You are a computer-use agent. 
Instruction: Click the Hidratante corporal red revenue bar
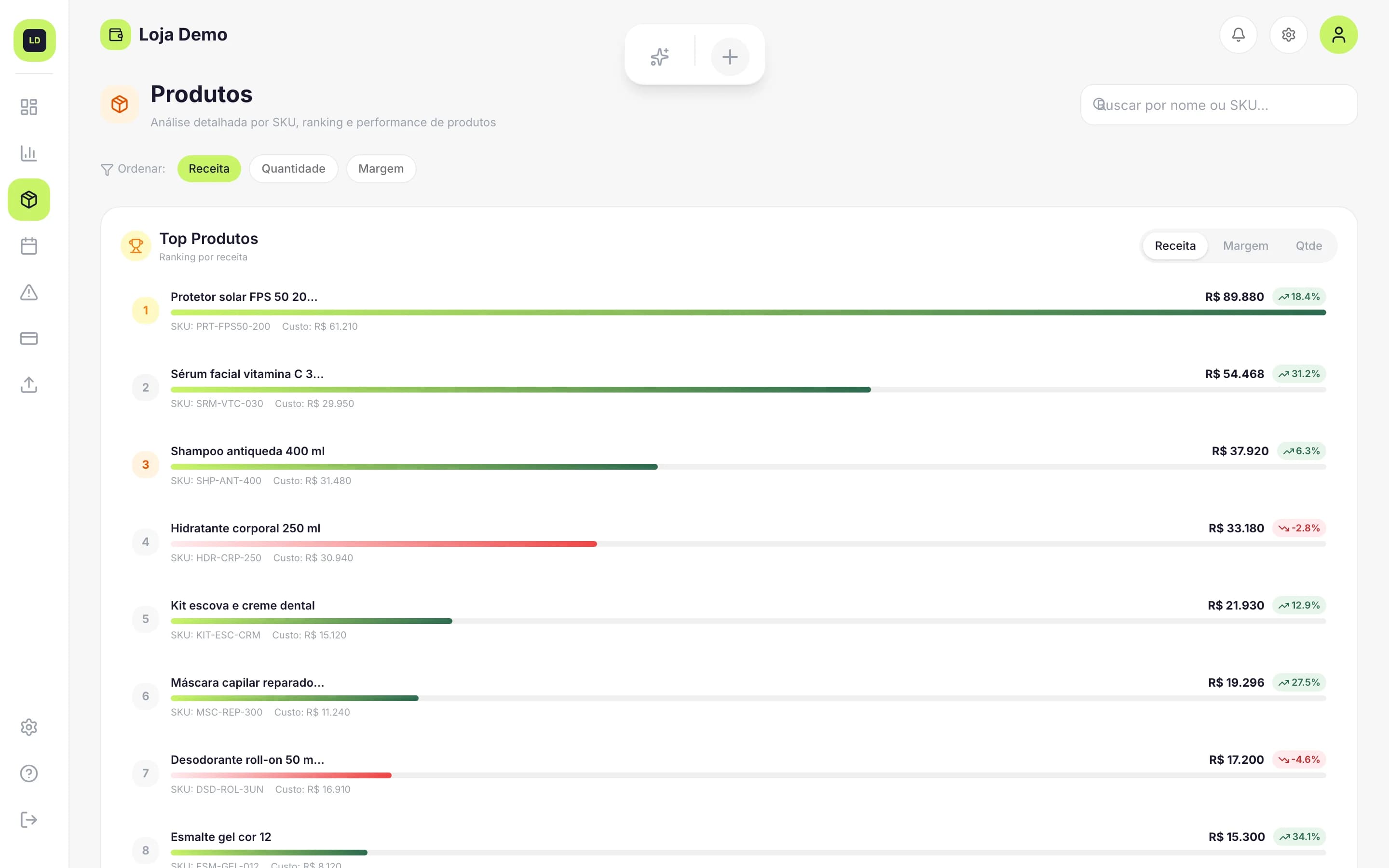pyautogui.click(x=383, y=543)
